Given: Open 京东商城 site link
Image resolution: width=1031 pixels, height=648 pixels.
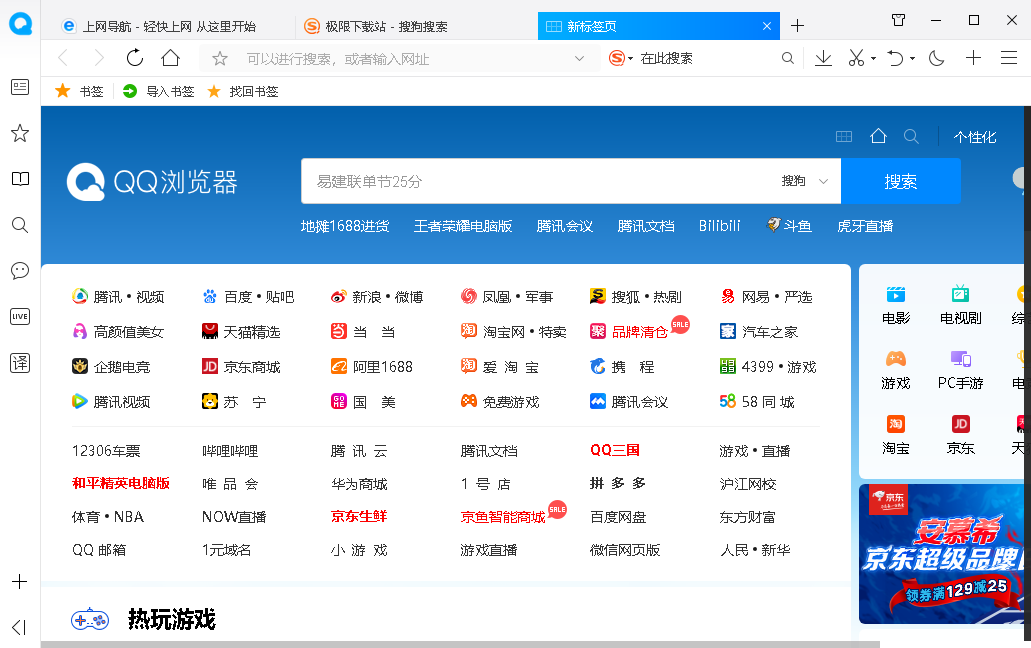Looking at the screenshot, I should (241, 367).
